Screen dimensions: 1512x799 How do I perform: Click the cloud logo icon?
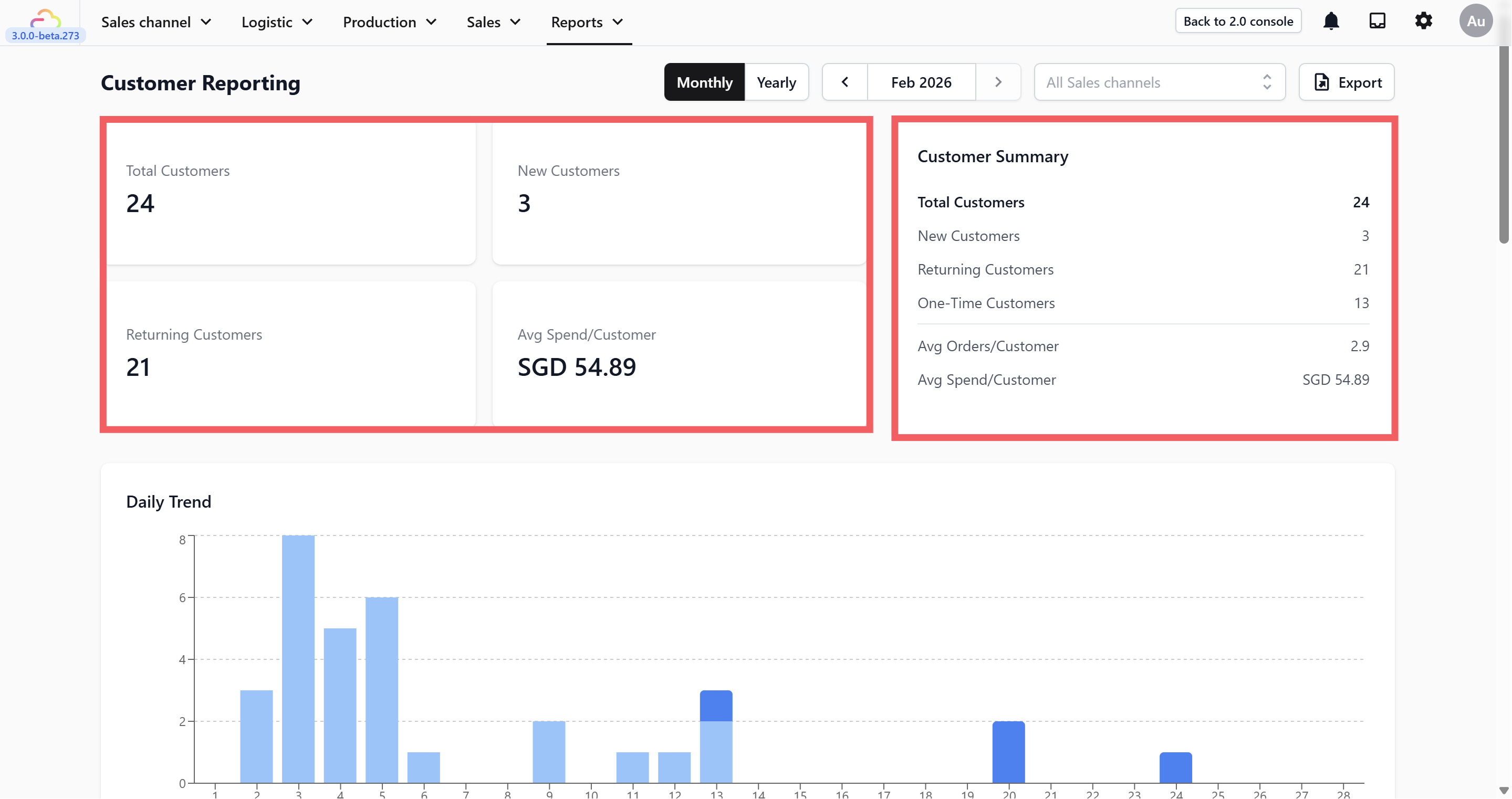[45, 18]
